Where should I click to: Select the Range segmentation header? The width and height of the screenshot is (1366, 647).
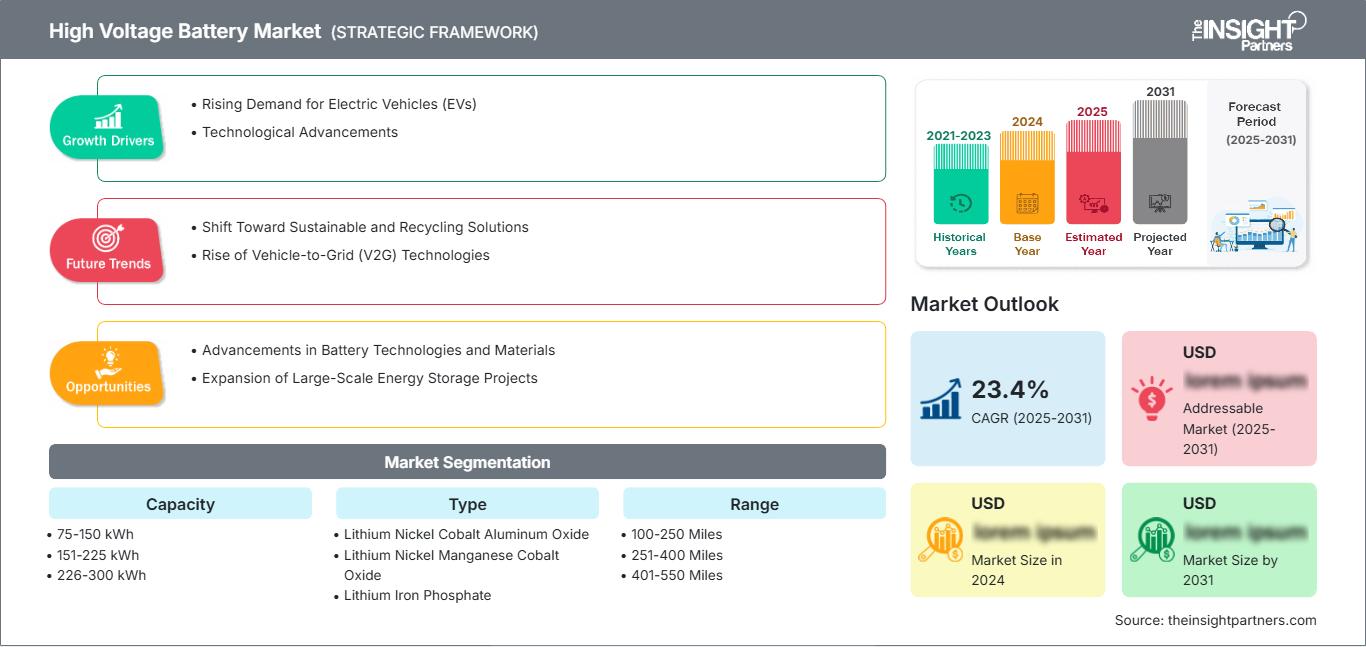coord(754,504)
